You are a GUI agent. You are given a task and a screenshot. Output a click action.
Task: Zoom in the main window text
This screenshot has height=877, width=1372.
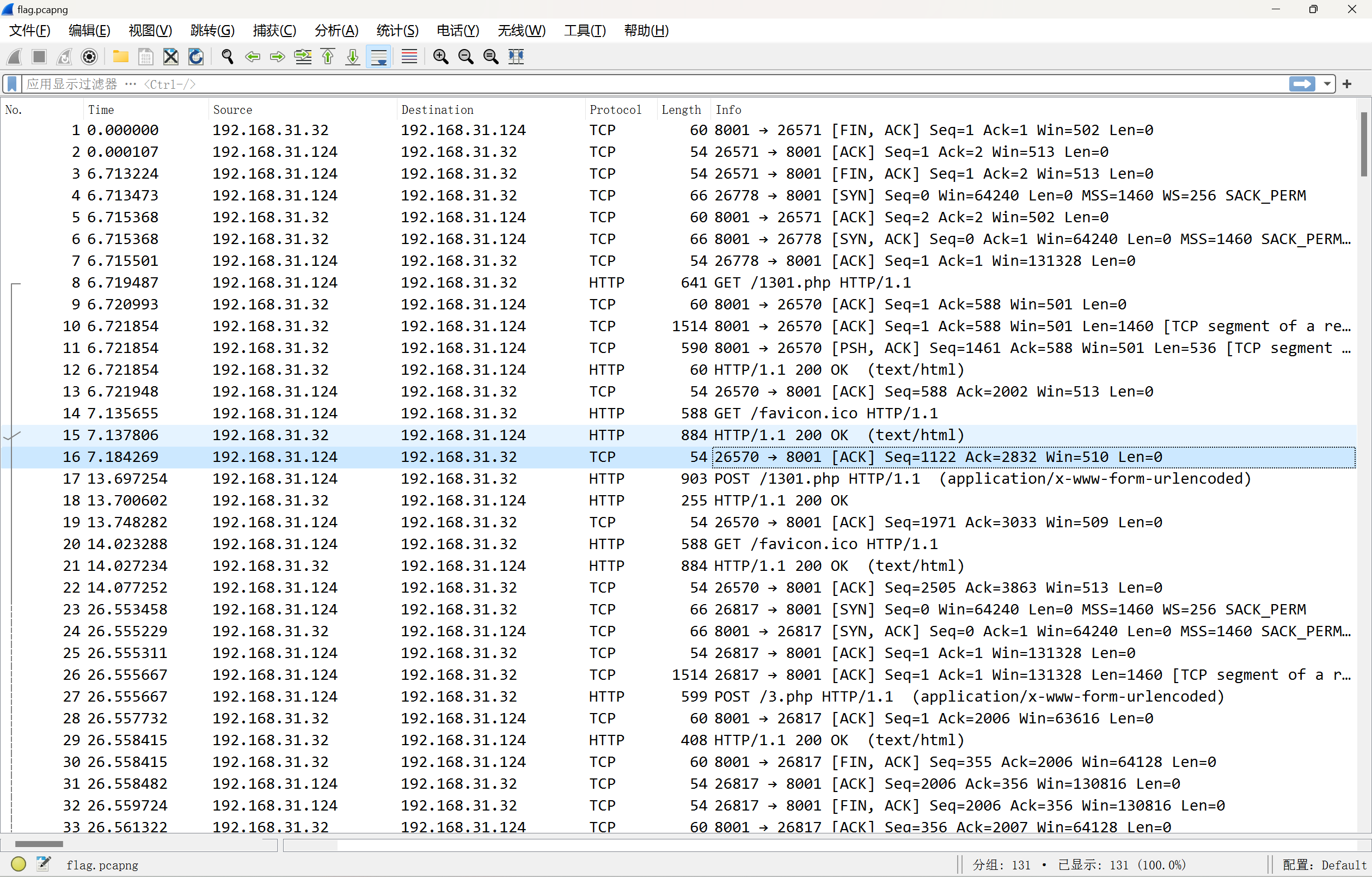(x=440, y=57)
